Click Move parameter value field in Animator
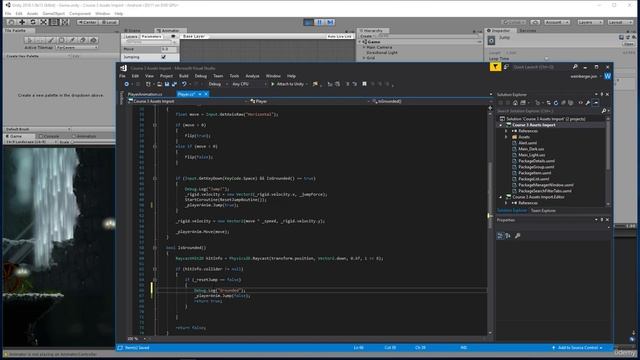Screen dimensions: 640x360 [x=169, y=49]
